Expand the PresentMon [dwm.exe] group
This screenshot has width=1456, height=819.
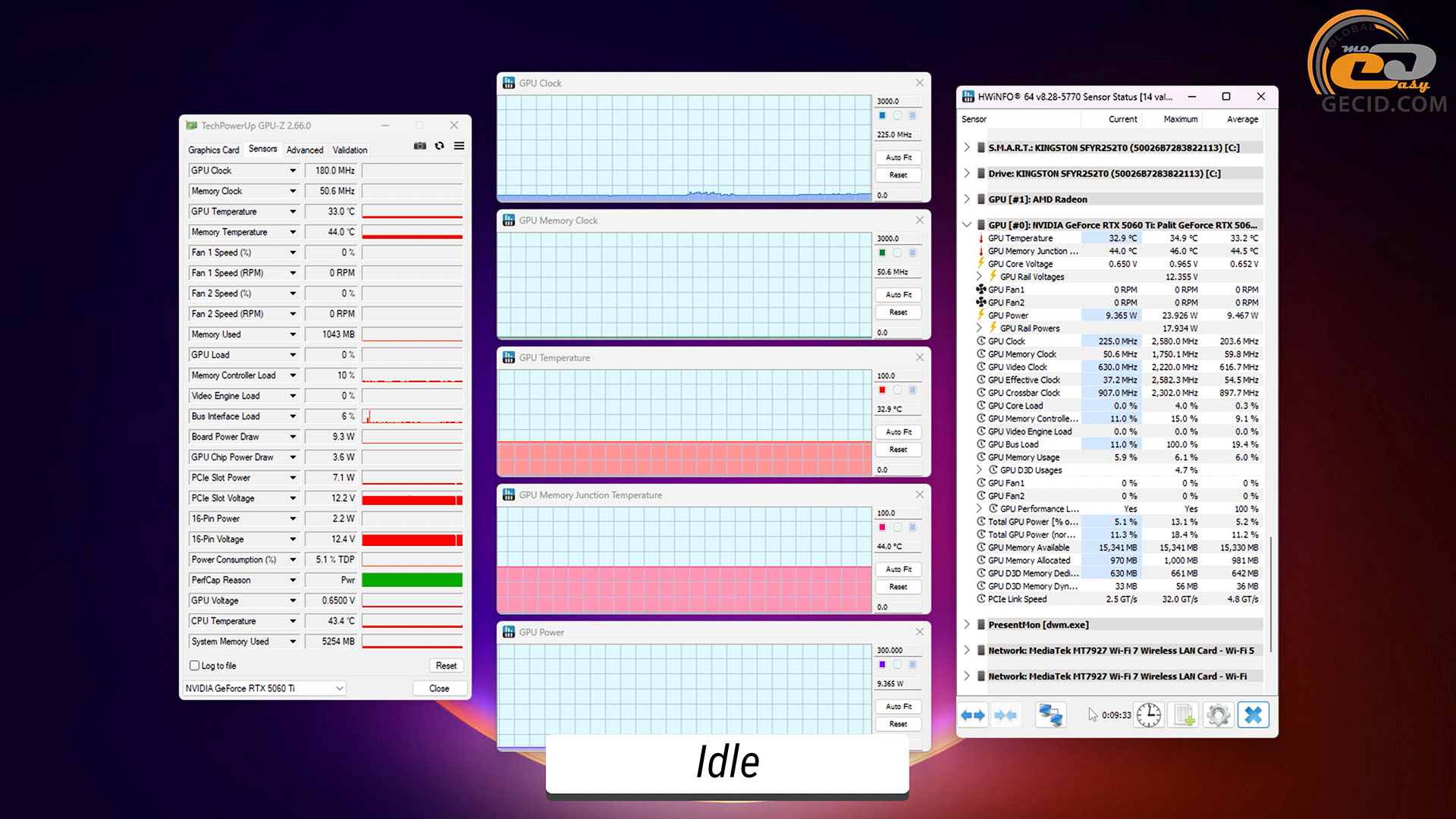tap(967, 624)
